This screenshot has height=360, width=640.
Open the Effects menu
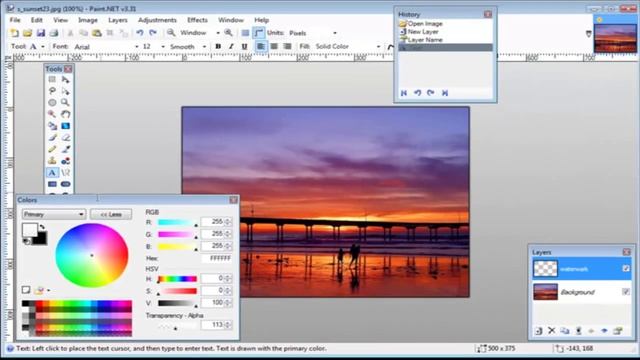tap(197, 20)
